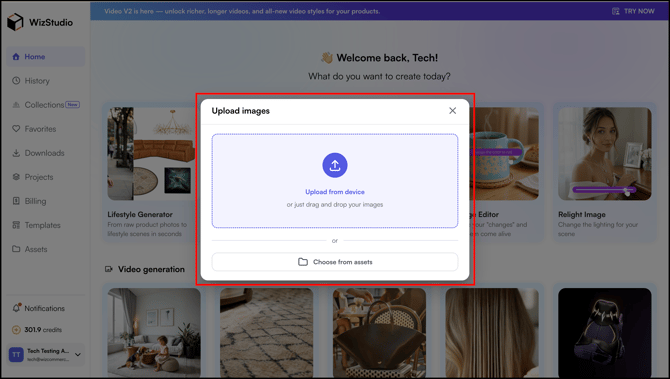Open the patterned rug video thumbnail
The height and width of the screenshot is (379, 670).
[x=267, y=332]
